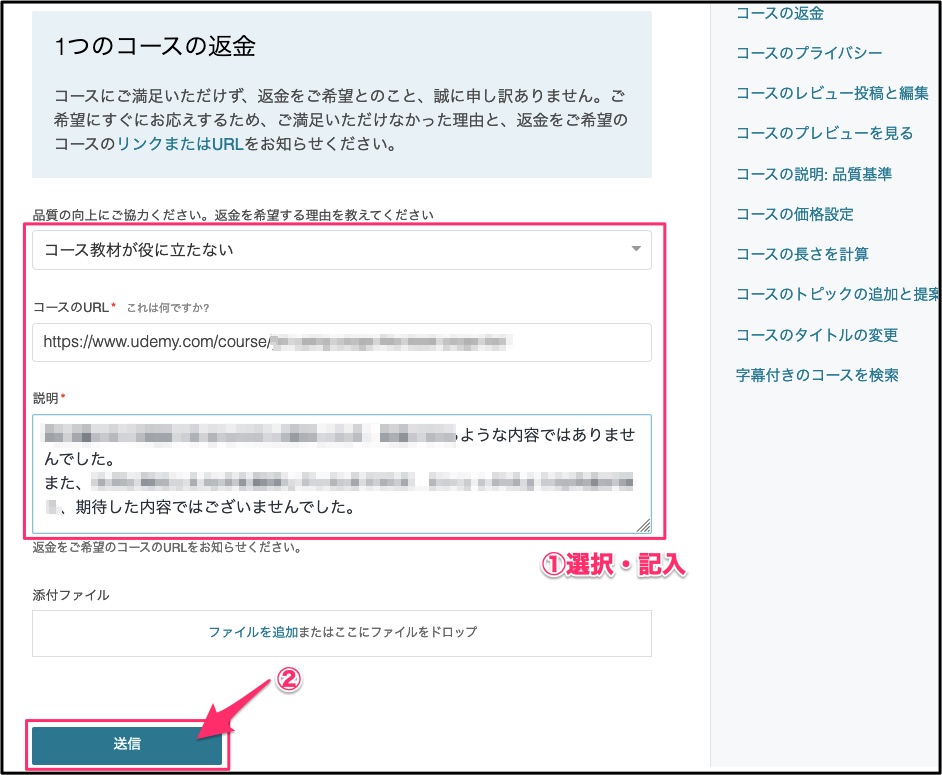The height and width of the screenshot is (775, 942).
Task: Open コースのプライバシー sidebar link
Action: coord(809,53)
